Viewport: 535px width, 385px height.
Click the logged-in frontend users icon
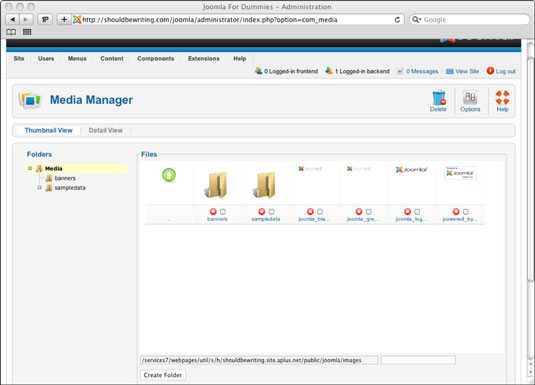259,71
